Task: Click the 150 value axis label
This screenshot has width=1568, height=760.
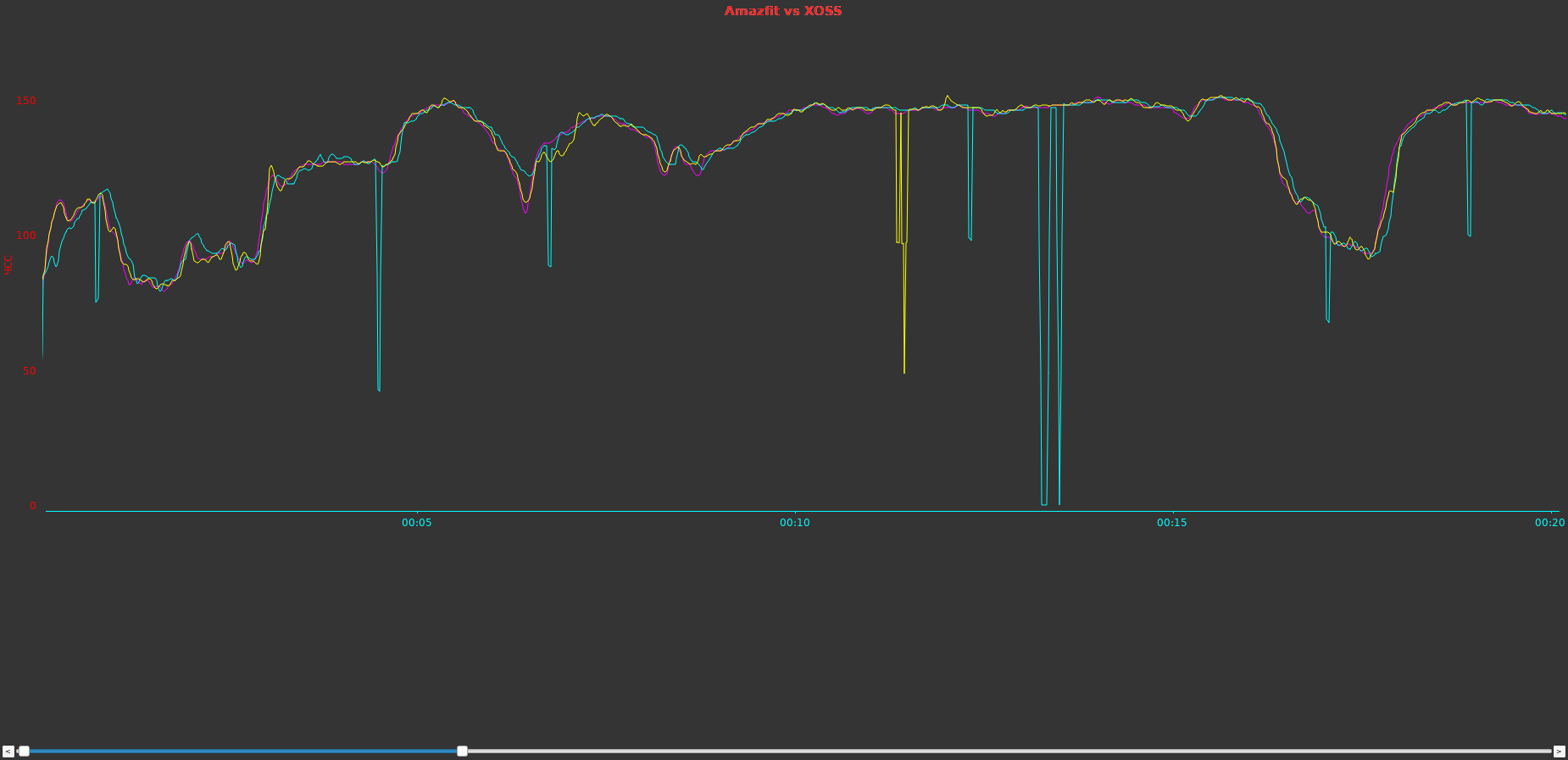Action: pos(26,101)
